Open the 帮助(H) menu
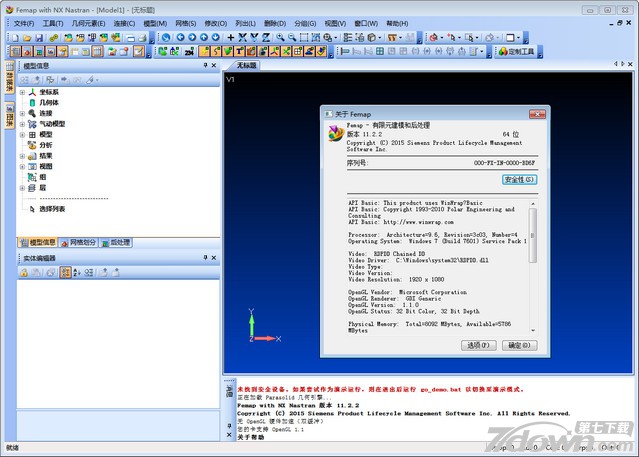The height and width of the screenshot is (457, 639). point(397,22)
